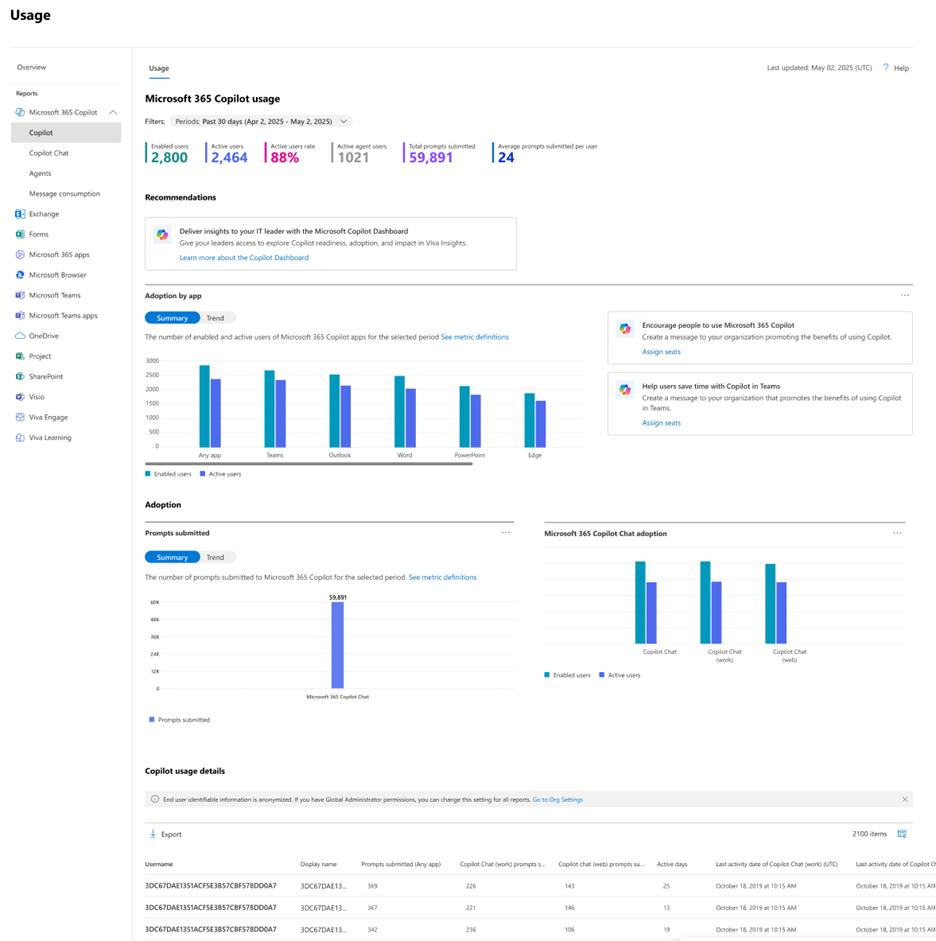This screenshot has height=941, width=936.
Task: Collapse the Microsoft 365 Copilot reports group
Action: [x=113, y=113]
